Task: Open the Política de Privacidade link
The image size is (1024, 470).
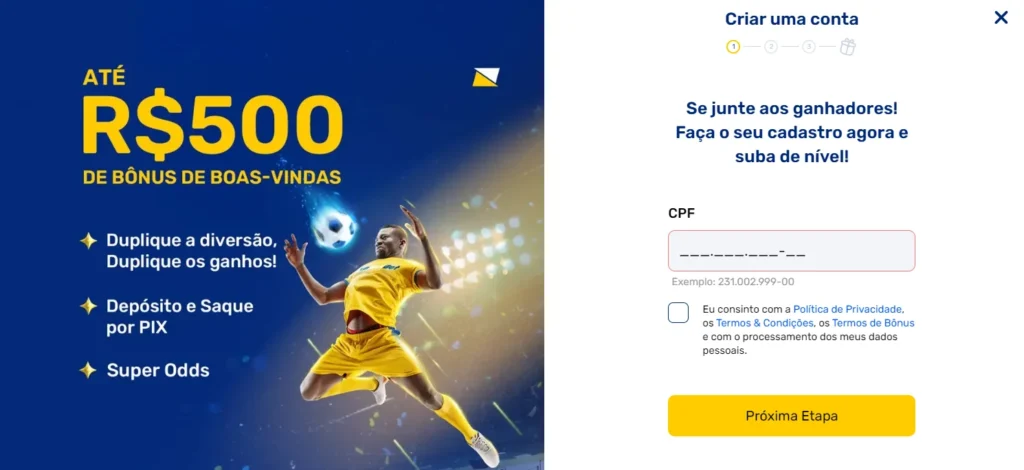Action: tap(848, 309)
